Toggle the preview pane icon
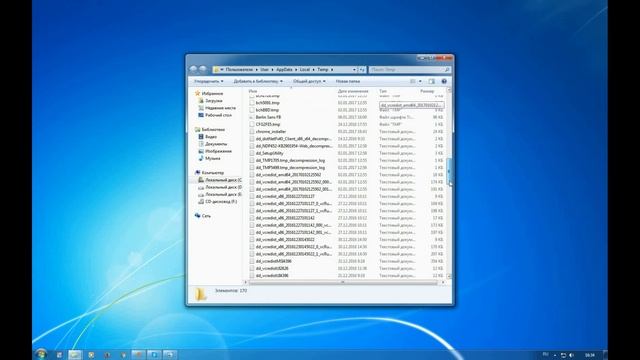Viewport: 640px width, 360px height. (432, 81)
